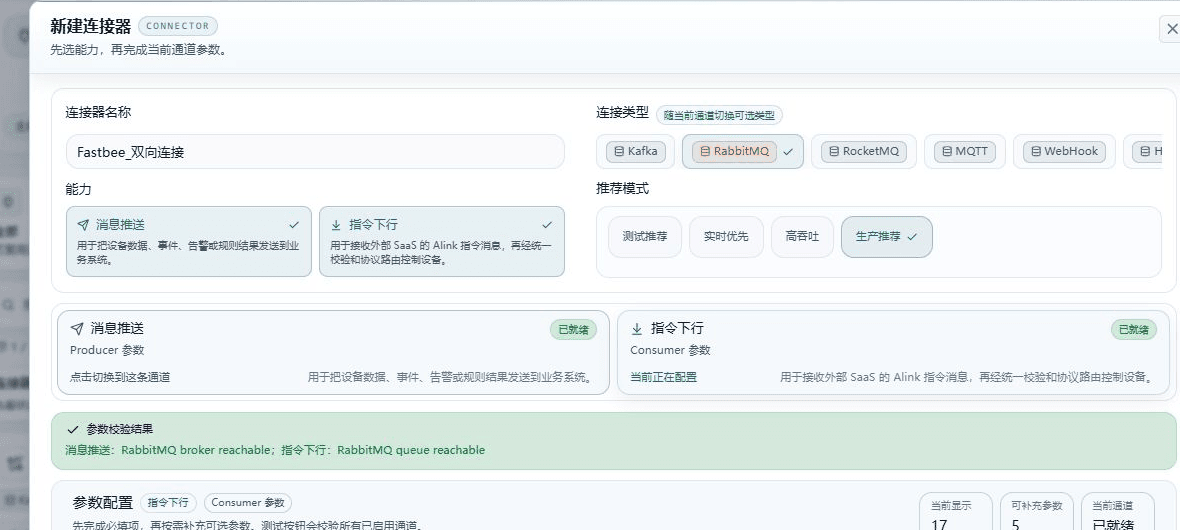Image resolution: width=1180 pixels, height=530 pixels.
Task: Click the 随当前通道切换可选类型 hint tag
Action: 719,115
